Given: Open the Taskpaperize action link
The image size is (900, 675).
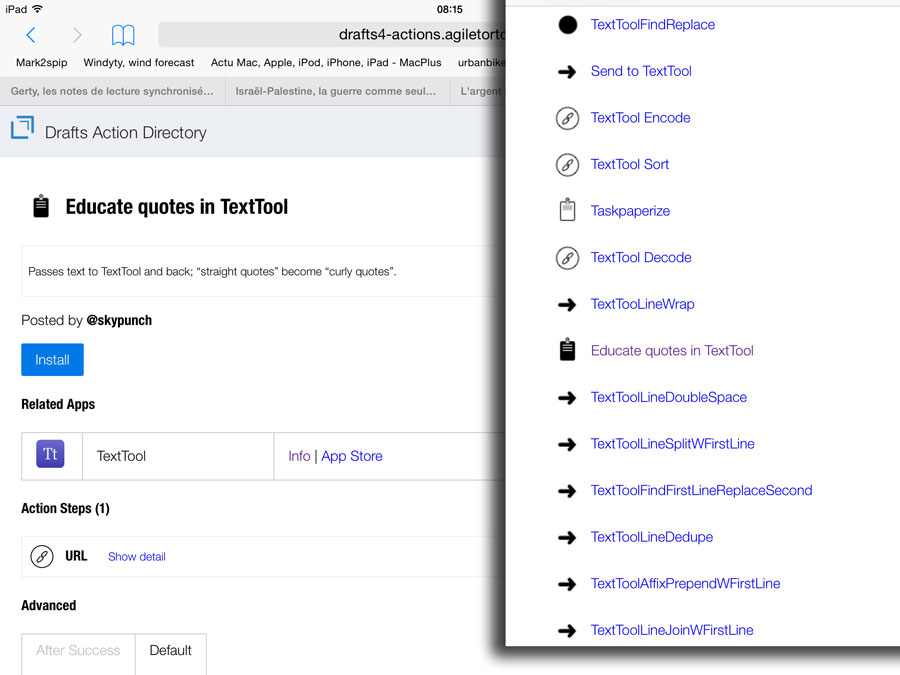Looking at the screenshot, I should pos(630,211).
